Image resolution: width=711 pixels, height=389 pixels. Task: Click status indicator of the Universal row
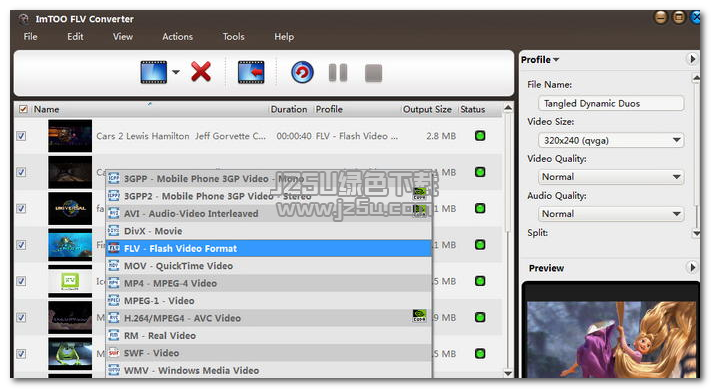point(480,209)
